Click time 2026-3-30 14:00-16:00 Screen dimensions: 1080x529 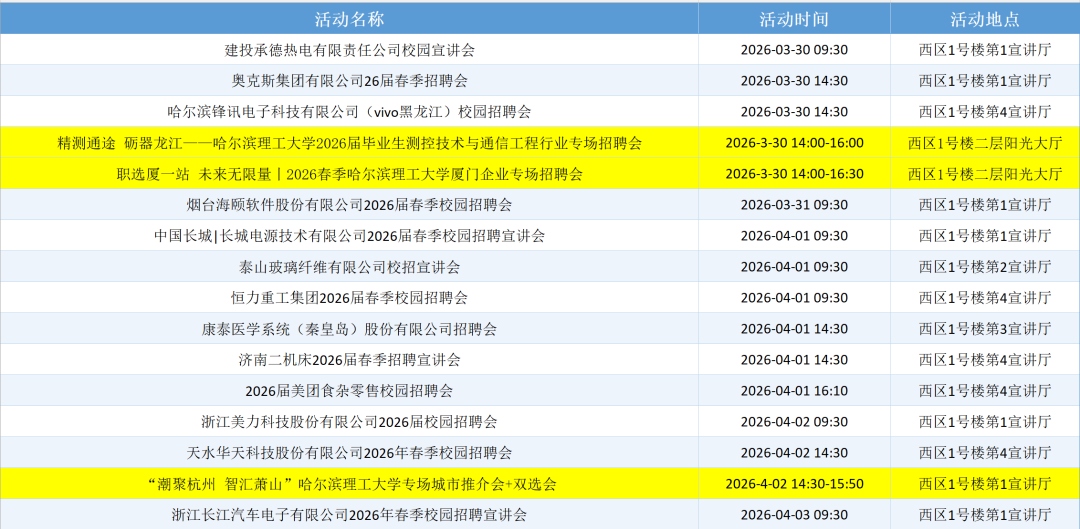794,143
